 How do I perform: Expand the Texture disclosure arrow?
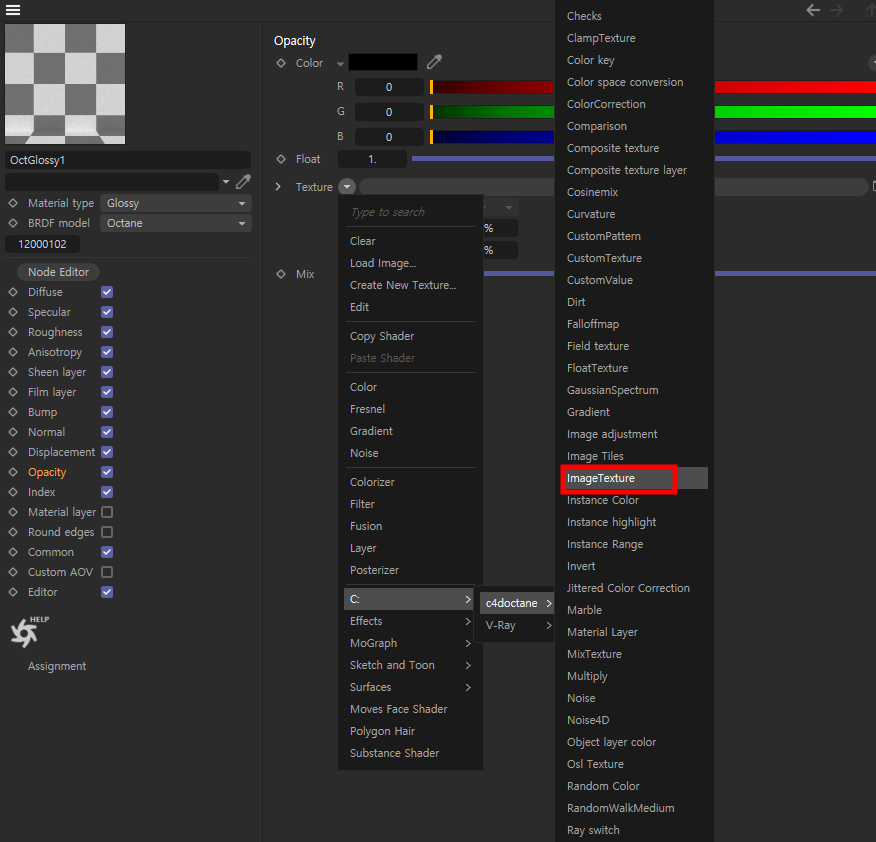(x=278, y=187)
